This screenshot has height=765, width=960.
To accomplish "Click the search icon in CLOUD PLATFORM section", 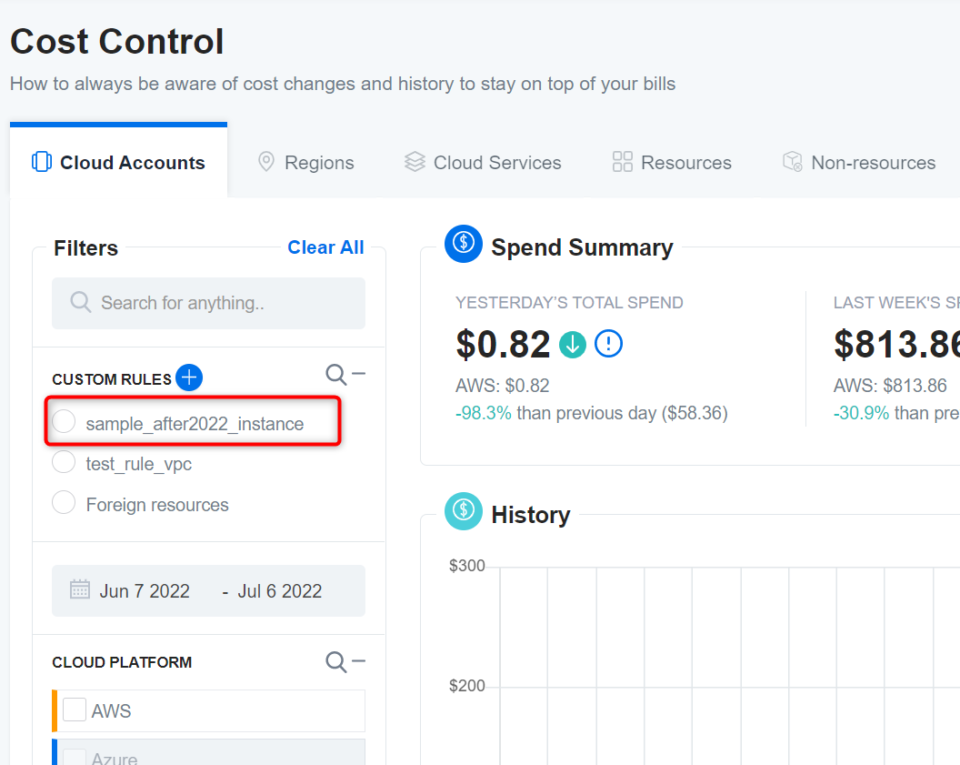I will click(x=335, y=661).
